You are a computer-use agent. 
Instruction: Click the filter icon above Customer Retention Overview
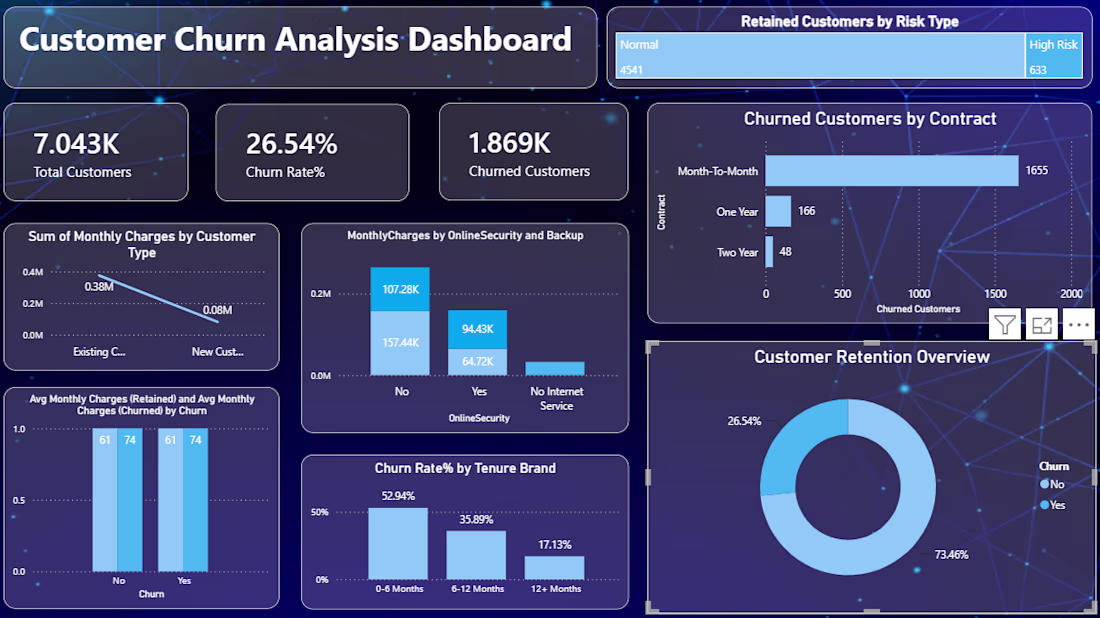click(1005, 325)
